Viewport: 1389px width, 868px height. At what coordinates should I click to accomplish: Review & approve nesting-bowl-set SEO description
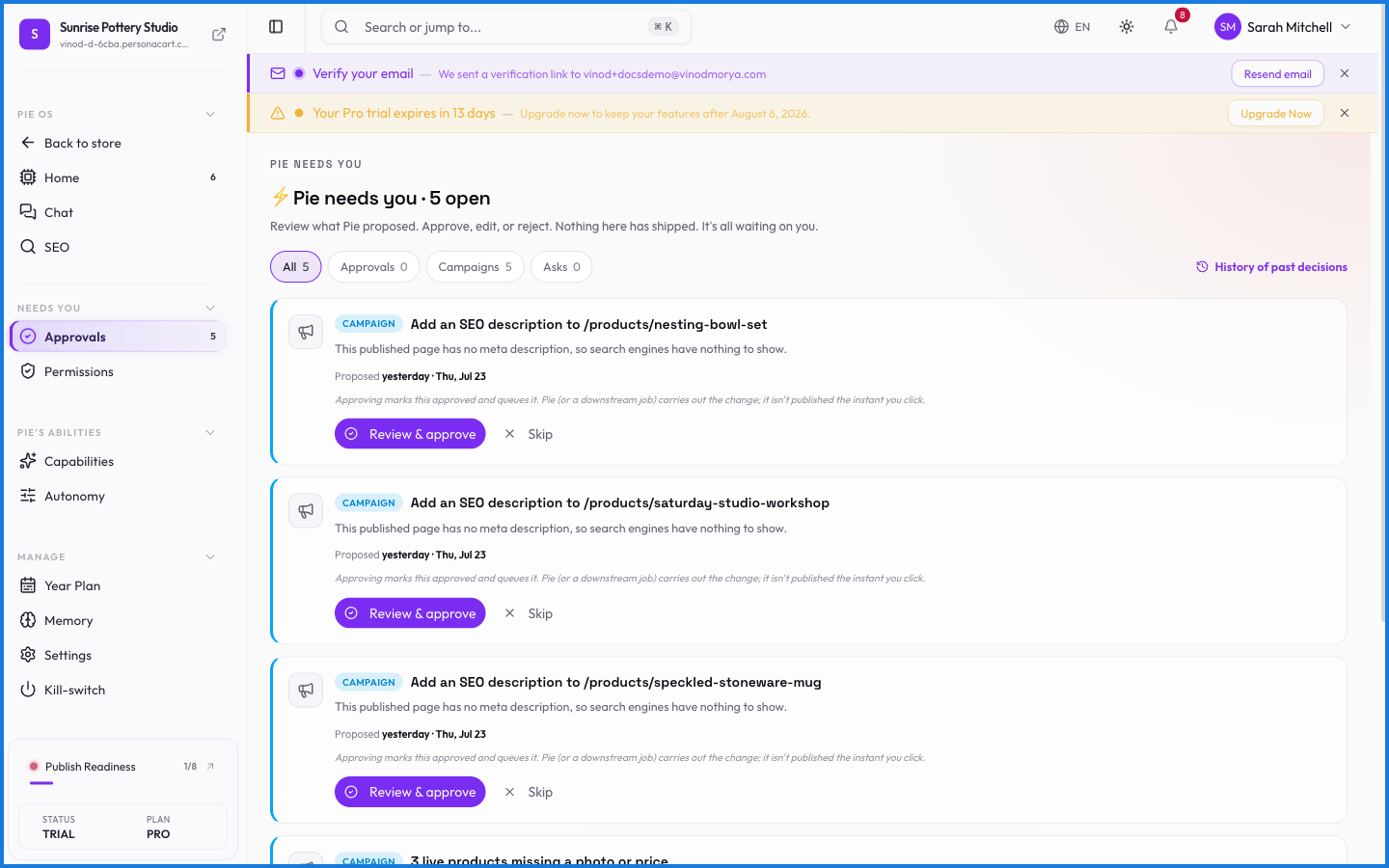[410, 434]
